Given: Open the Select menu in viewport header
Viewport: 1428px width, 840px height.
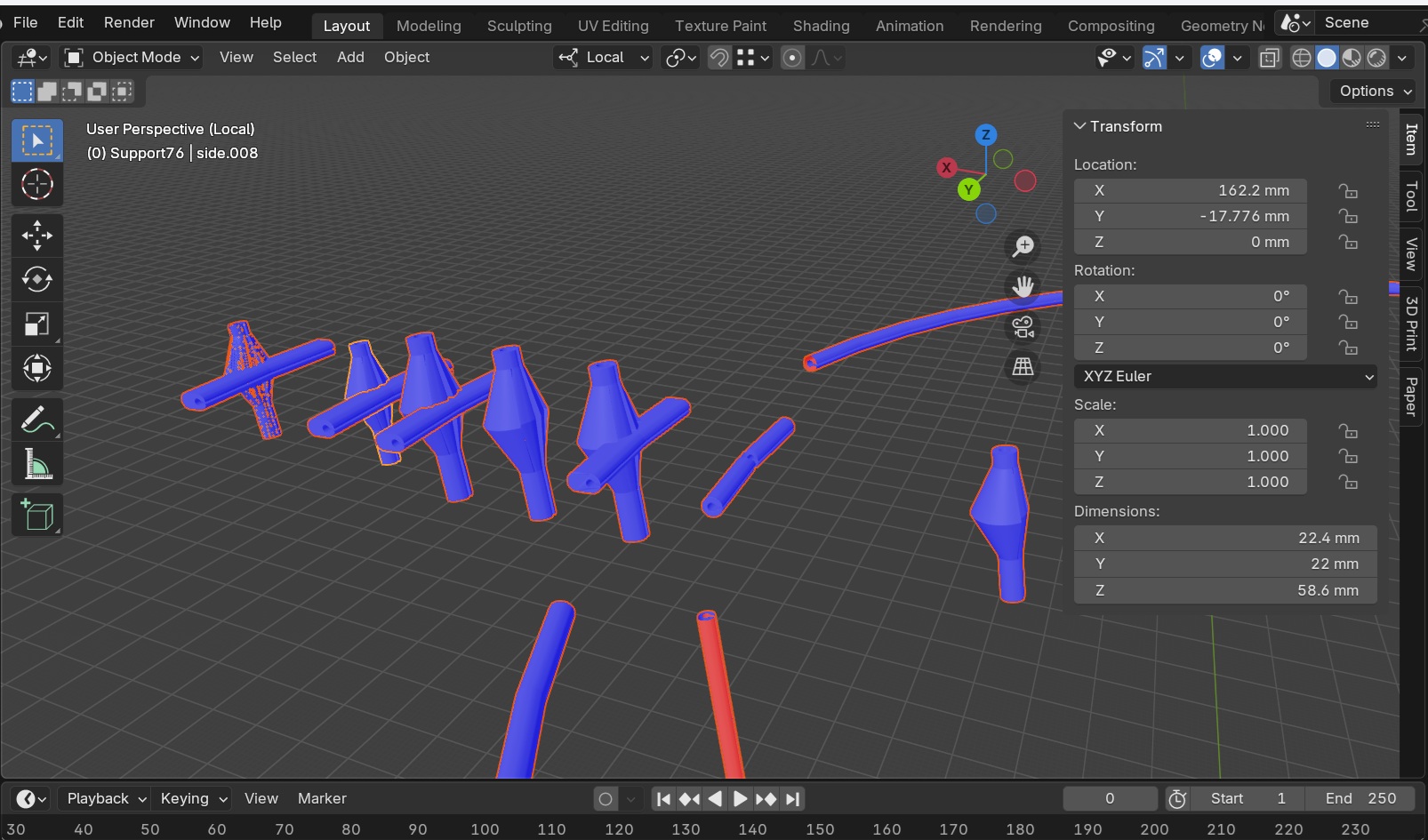Looking at the screenshot, I should point(294,58).
